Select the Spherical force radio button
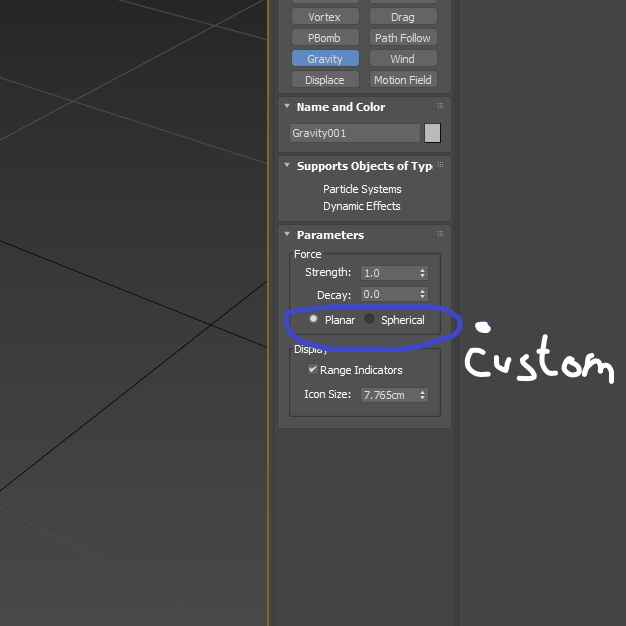626x626 pixels. pos(369,319)
